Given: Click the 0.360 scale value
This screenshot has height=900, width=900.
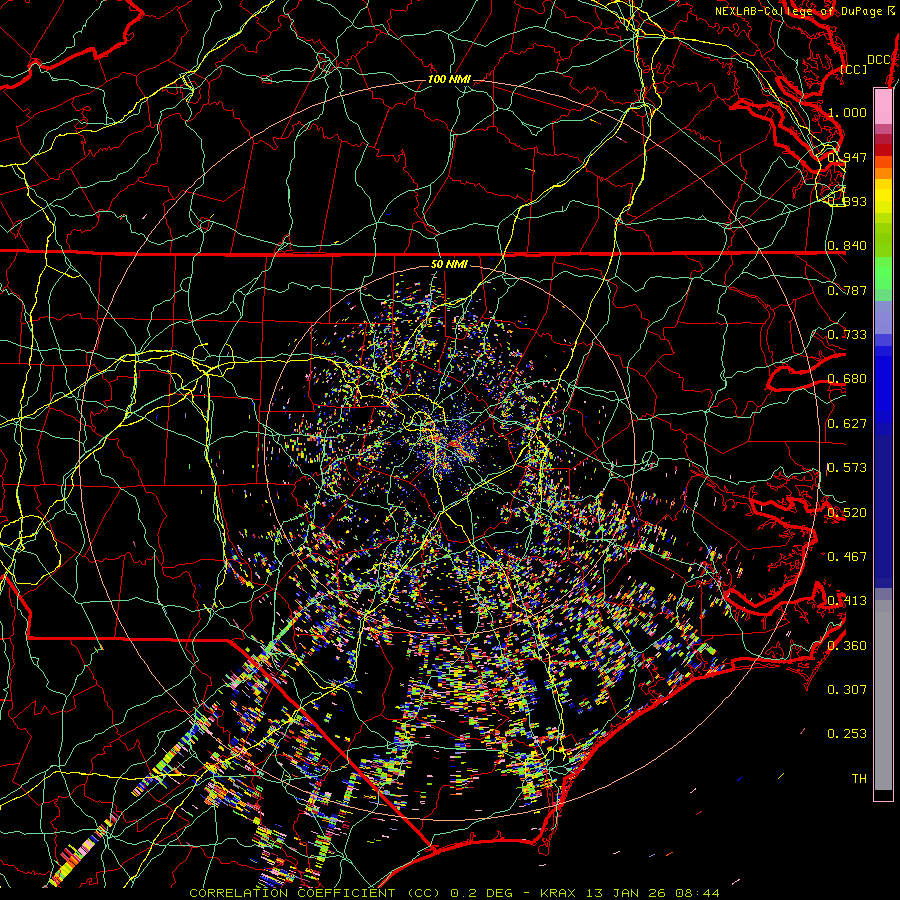Looking at the screenshot, I should coord(847,646).
